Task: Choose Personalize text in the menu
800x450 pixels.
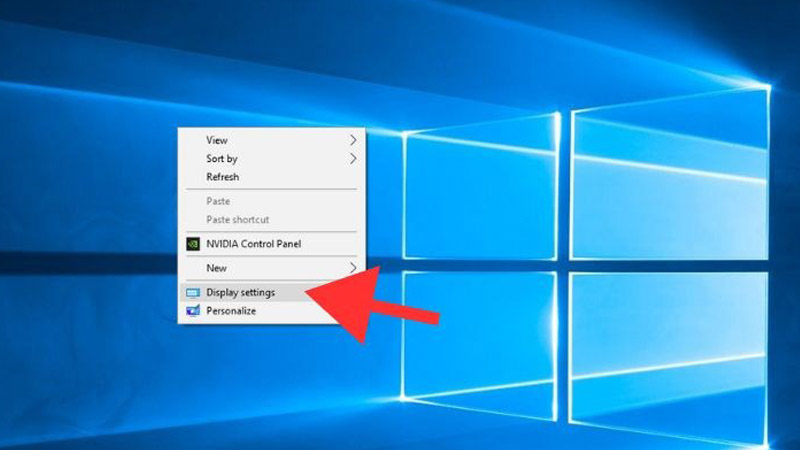Action: point(231,311)
